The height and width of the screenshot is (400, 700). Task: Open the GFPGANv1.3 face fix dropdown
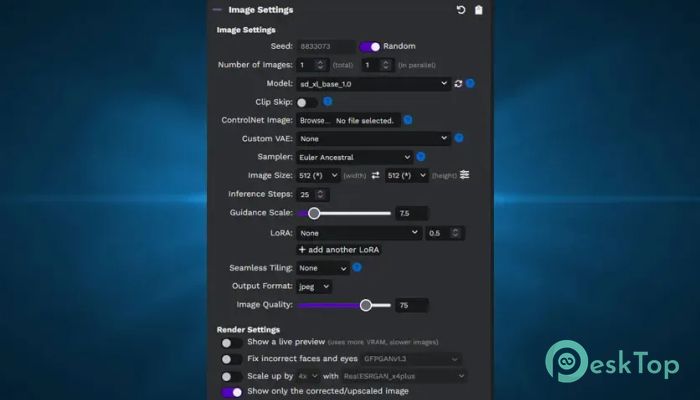click(x=411, y=359)
